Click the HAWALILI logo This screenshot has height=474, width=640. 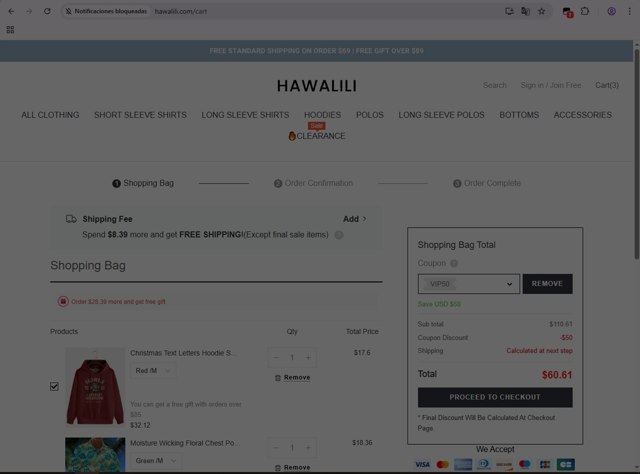click(317, 86)
